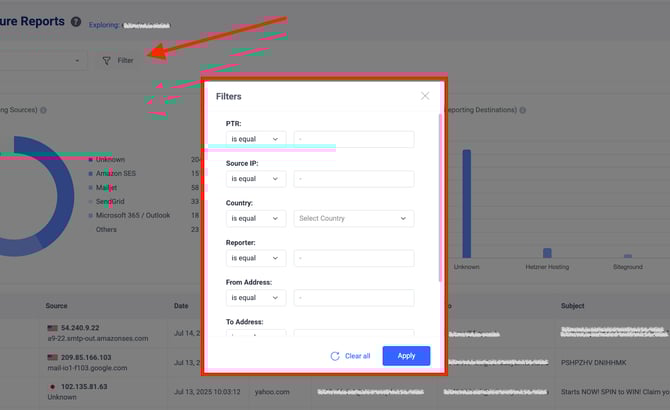The image size is (670, 410).
Task: Open the From Address operator dropdown
Action: click(256, 298)
